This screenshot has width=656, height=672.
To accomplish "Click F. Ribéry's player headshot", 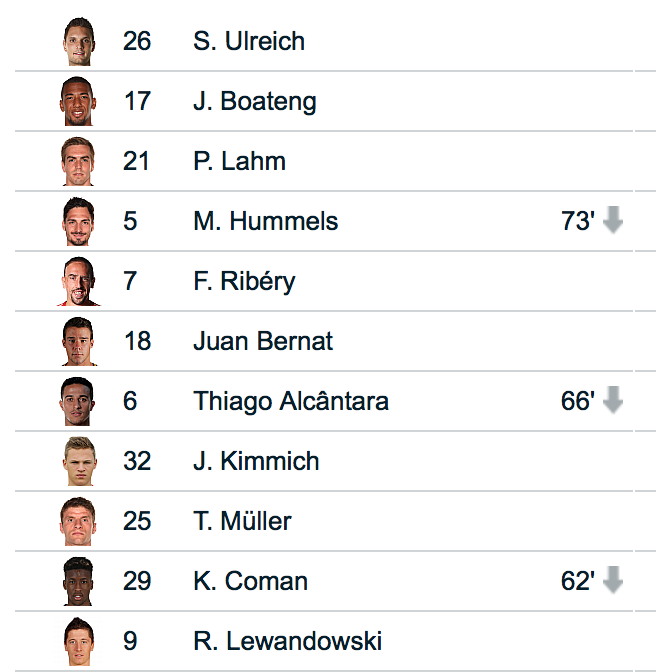I will pyautogui.click(x=77, y=281).
